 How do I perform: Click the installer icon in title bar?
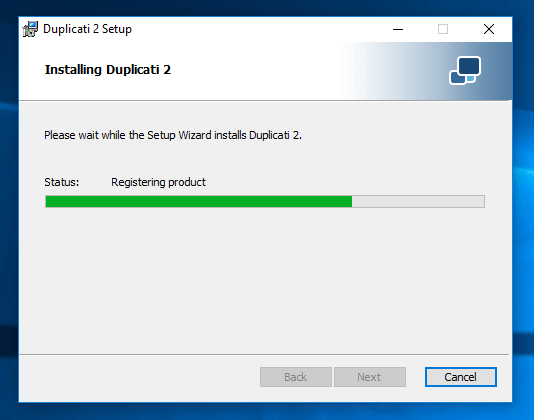(x=30, y=29)
